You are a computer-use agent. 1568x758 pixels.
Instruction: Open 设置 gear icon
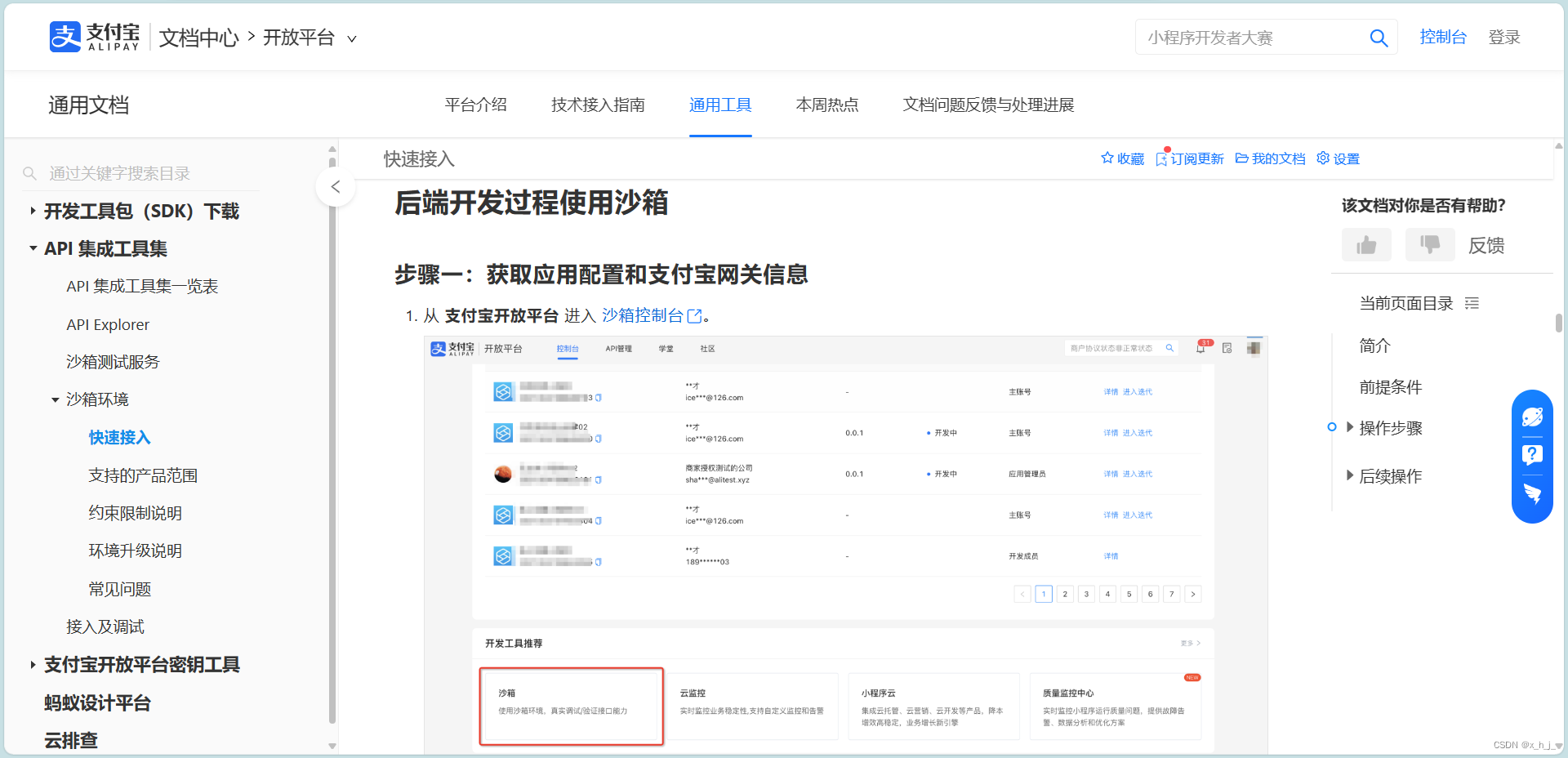click(1323, 158)
